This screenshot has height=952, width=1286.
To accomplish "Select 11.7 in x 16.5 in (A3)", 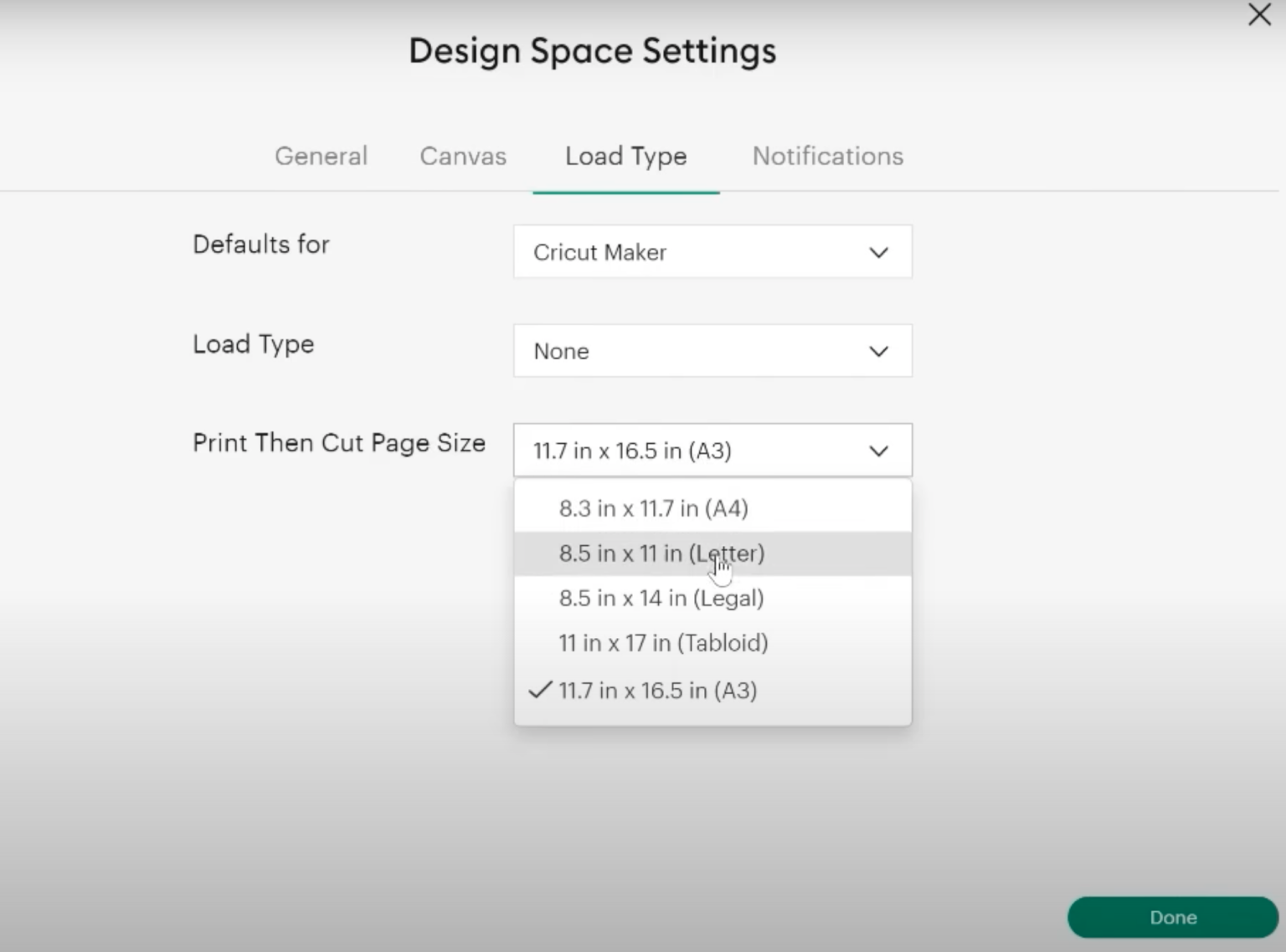I will point(657,690).
